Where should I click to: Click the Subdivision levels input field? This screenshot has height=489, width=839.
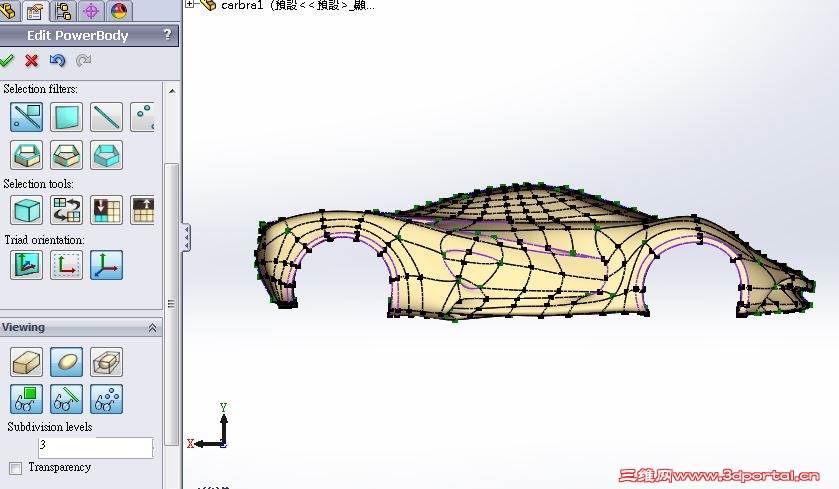pos(95,448)
